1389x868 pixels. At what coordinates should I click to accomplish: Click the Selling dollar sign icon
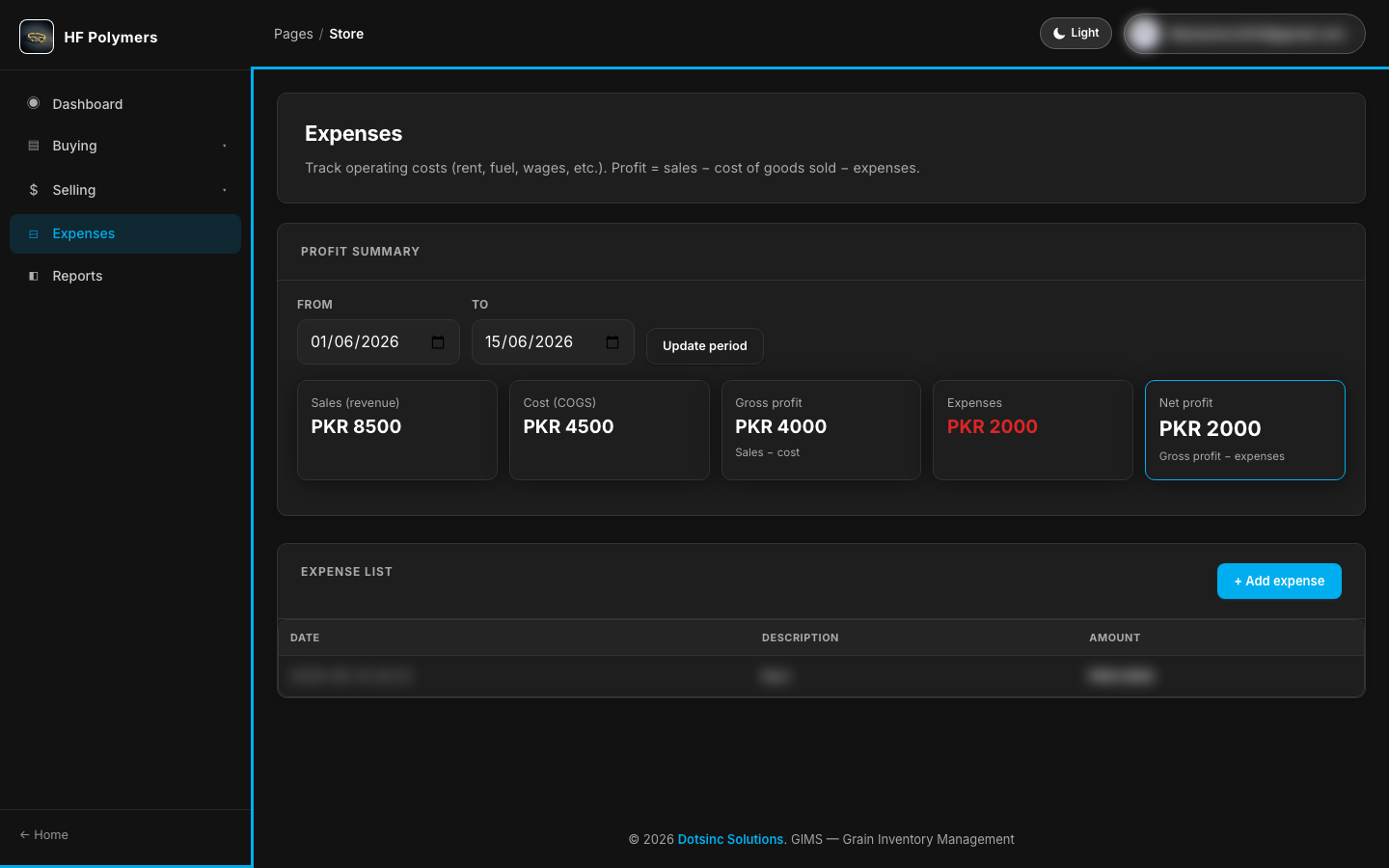click(34, 190)
